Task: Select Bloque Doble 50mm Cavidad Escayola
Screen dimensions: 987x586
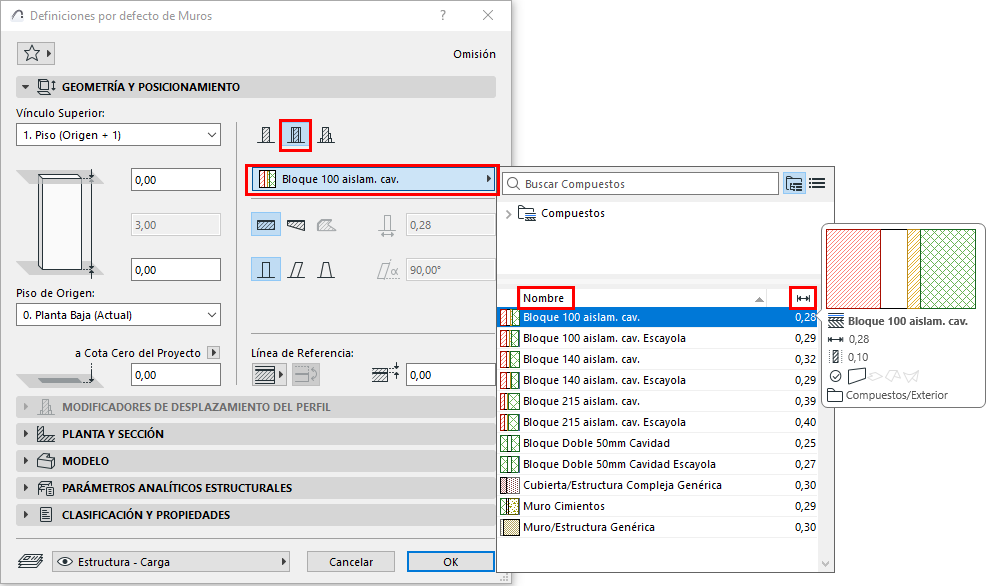Action: [x=658, y=464]
